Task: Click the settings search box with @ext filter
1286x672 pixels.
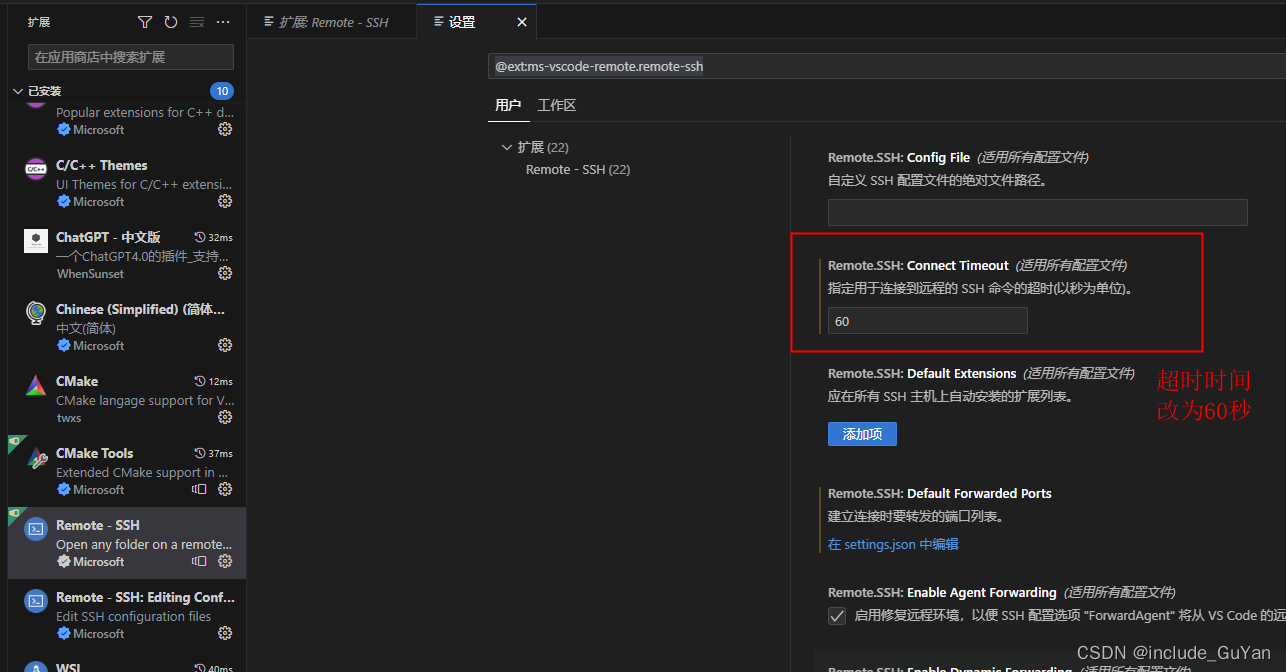Action: 887,67
